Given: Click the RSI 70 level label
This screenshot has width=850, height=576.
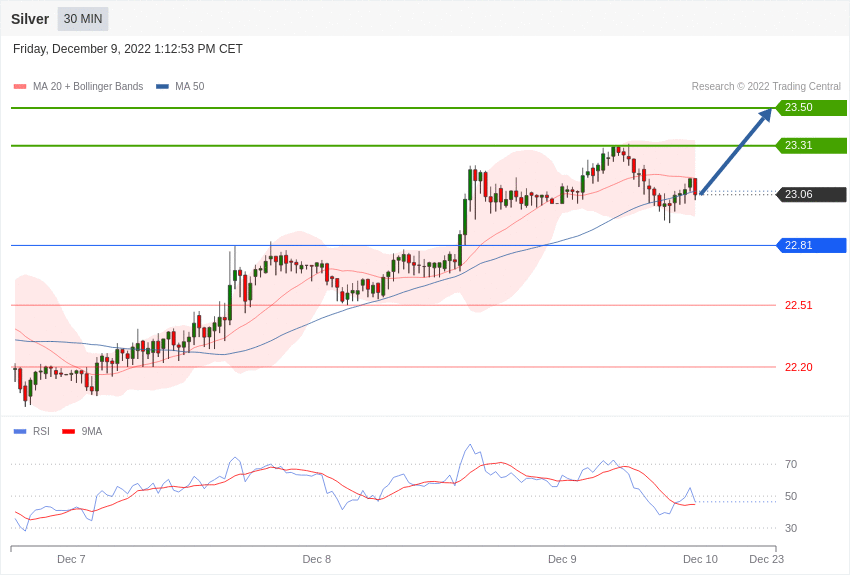Looking at the screenshot, I should pos(791,464).
